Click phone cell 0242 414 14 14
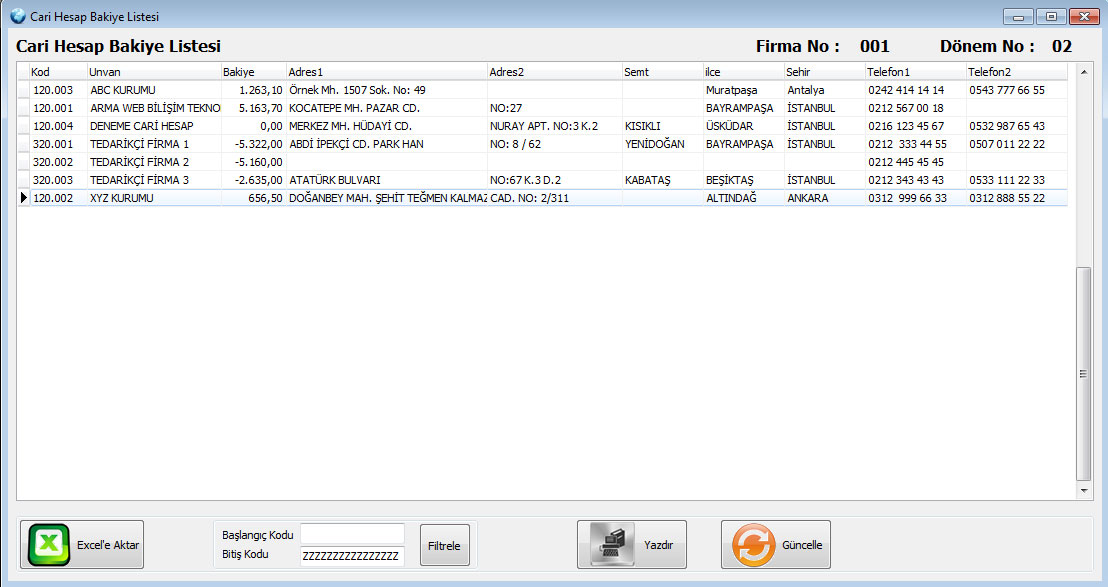Screen dimensions: 1108x587 tap(916, 90)
